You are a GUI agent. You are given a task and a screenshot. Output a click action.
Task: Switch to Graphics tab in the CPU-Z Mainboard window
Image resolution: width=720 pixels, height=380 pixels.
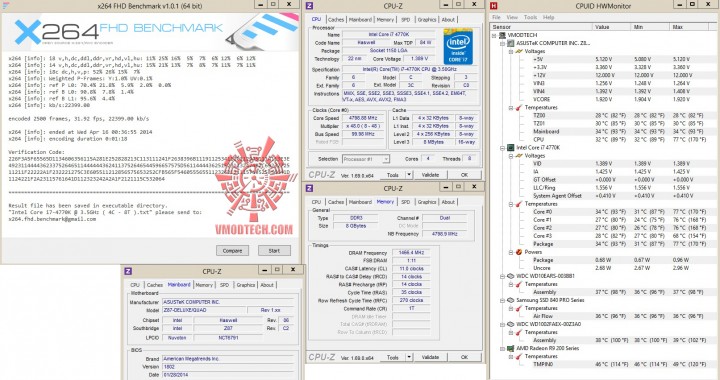coord(246,285)
